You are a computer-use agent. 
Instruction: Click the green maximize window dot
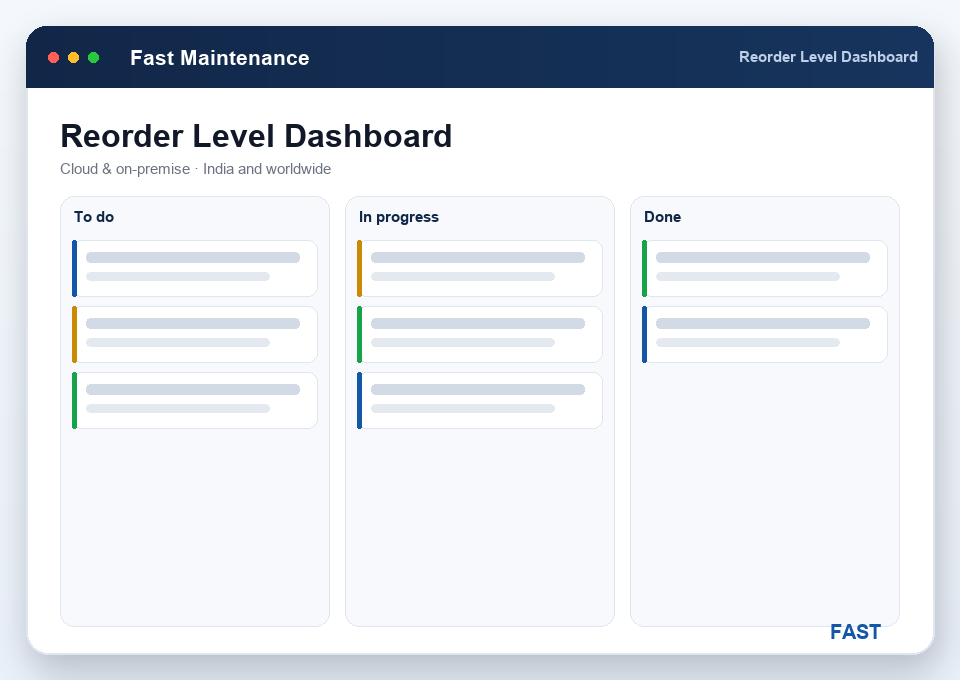pyautogui.click(x=94, y=58)
